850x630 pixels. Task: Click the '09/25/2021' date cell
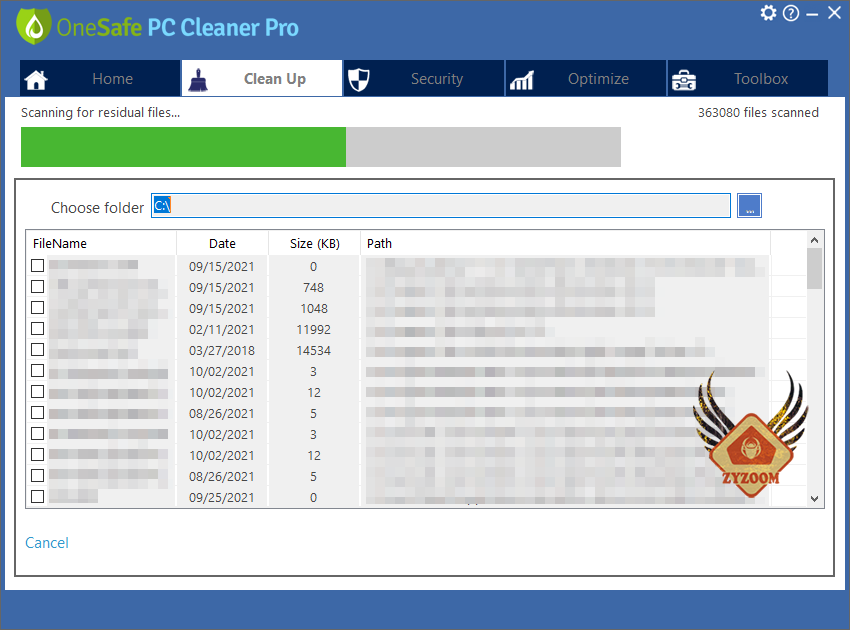coord(222,498)
